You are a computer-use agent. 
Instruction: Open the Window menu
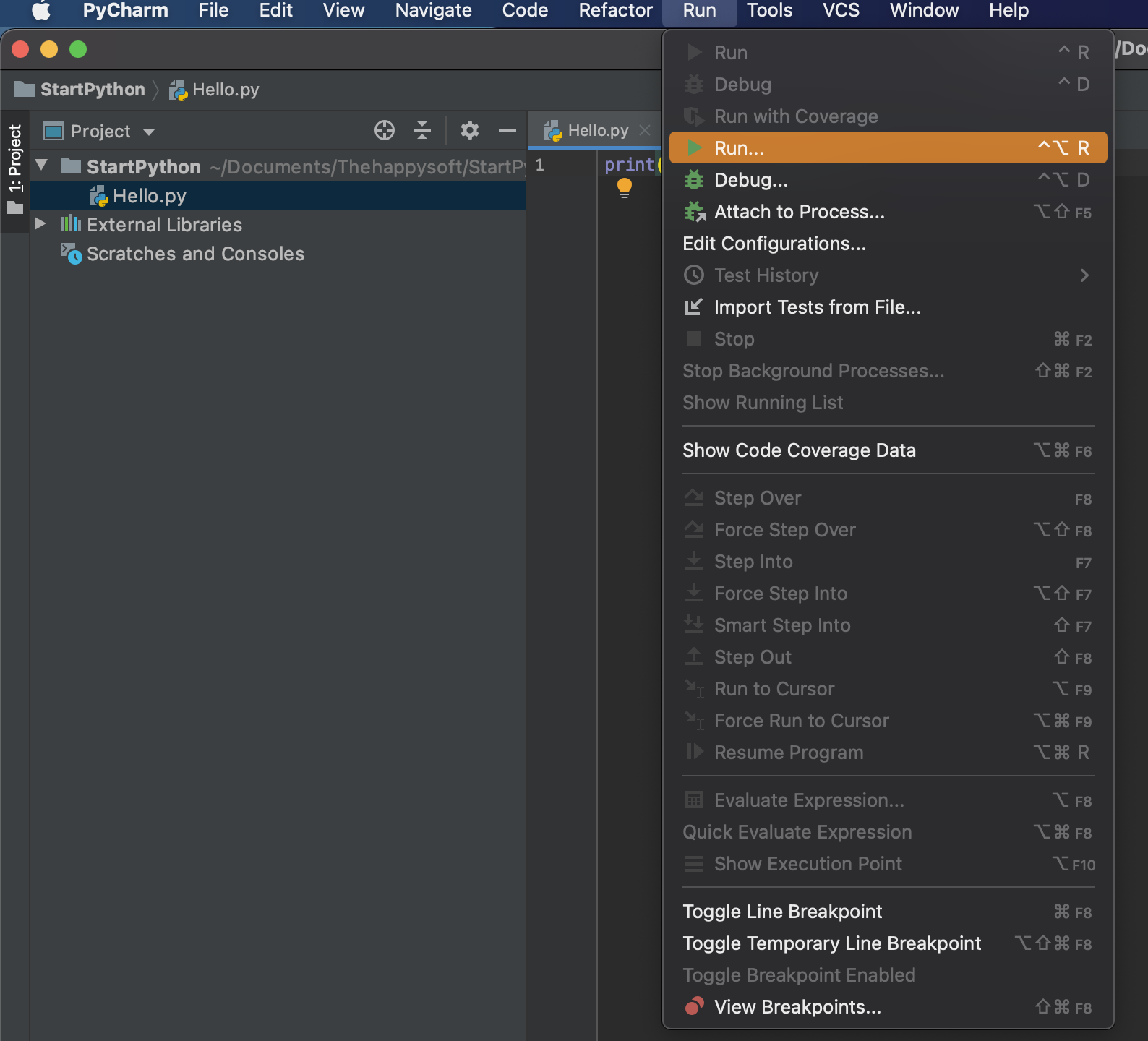tap(925, 10)
